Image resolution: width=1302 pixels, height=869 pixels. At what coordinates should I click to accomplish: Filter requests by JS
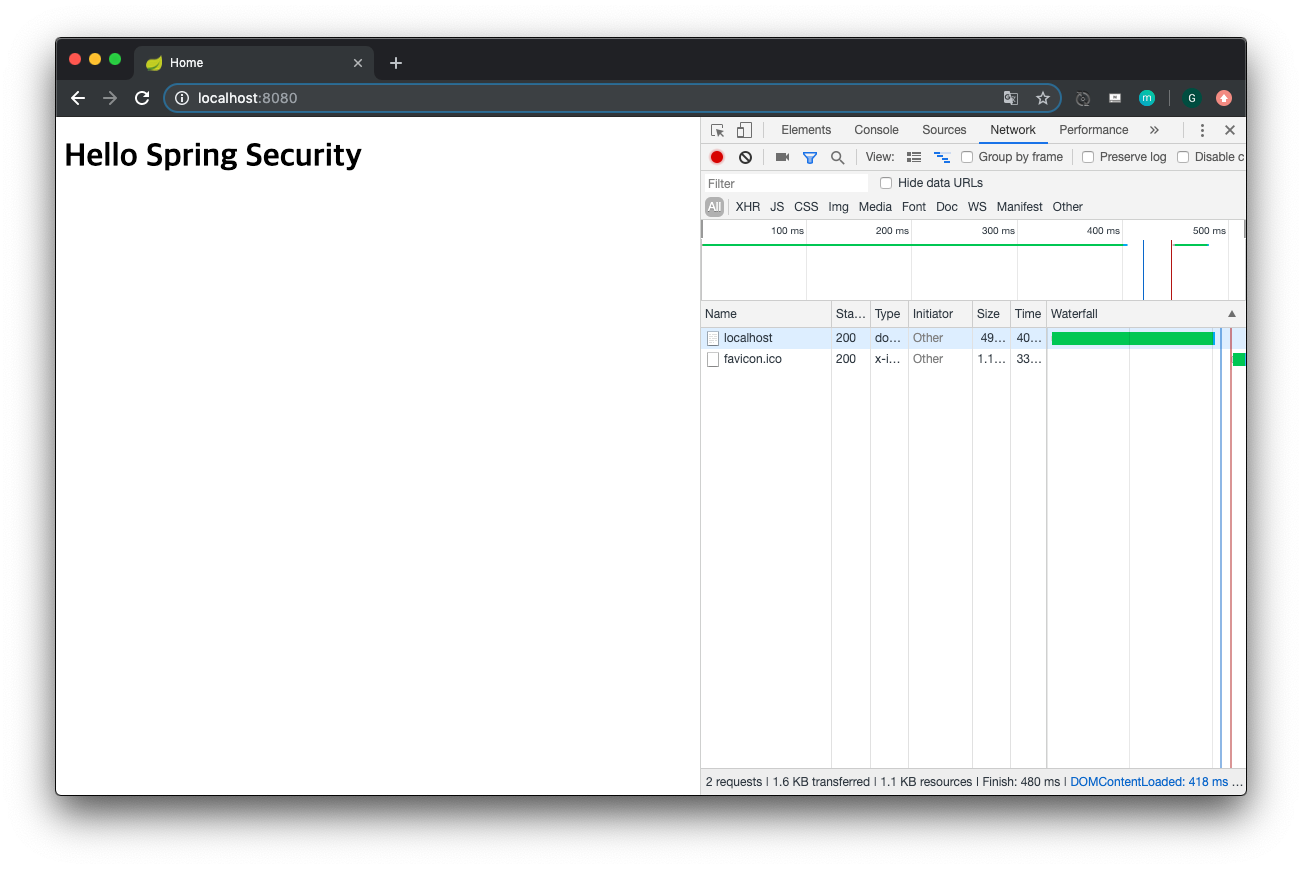[777, 207]
